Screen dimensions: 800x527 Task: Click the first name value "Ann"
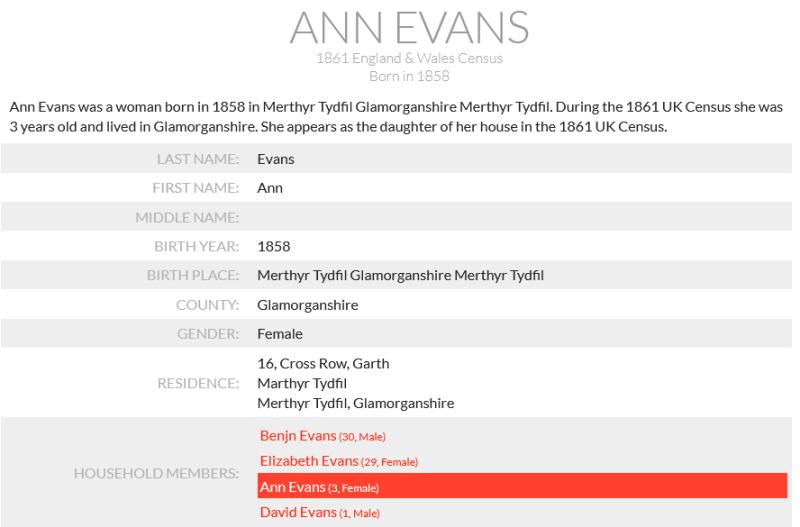(x=269, y=187)
